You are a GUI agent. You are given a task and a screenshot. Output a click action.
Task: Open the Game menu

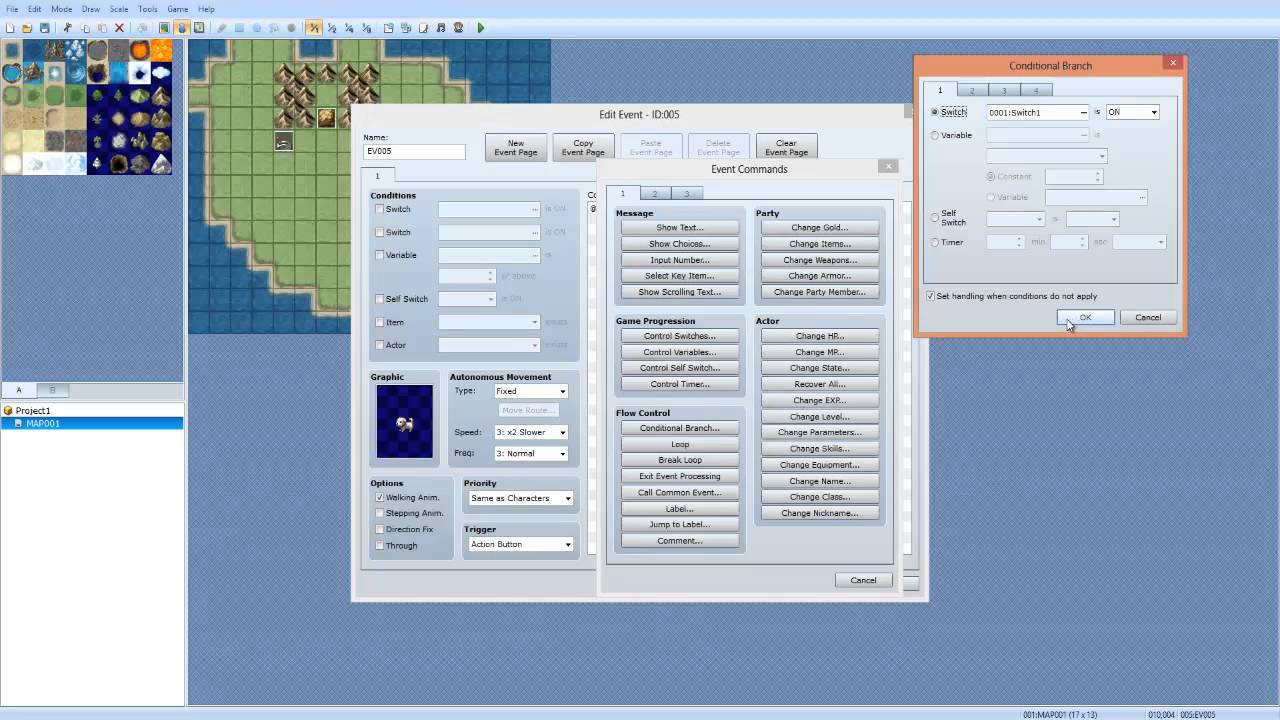click(x=178, y=9)
